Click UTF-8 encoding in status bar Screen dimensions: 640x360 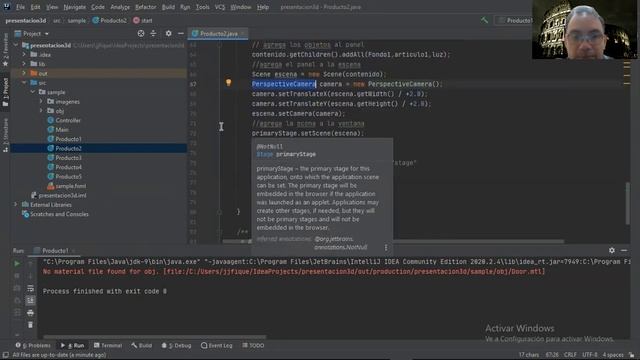point(590,355)
